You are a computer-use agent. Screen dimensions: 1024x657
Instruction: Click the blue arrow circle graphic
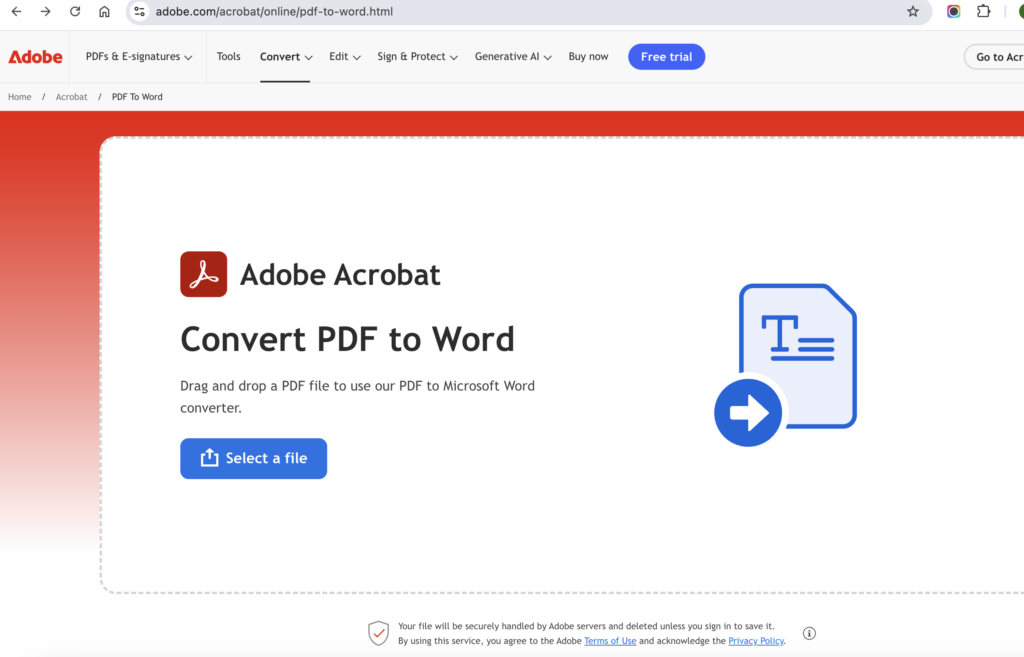tap(748, 413)
